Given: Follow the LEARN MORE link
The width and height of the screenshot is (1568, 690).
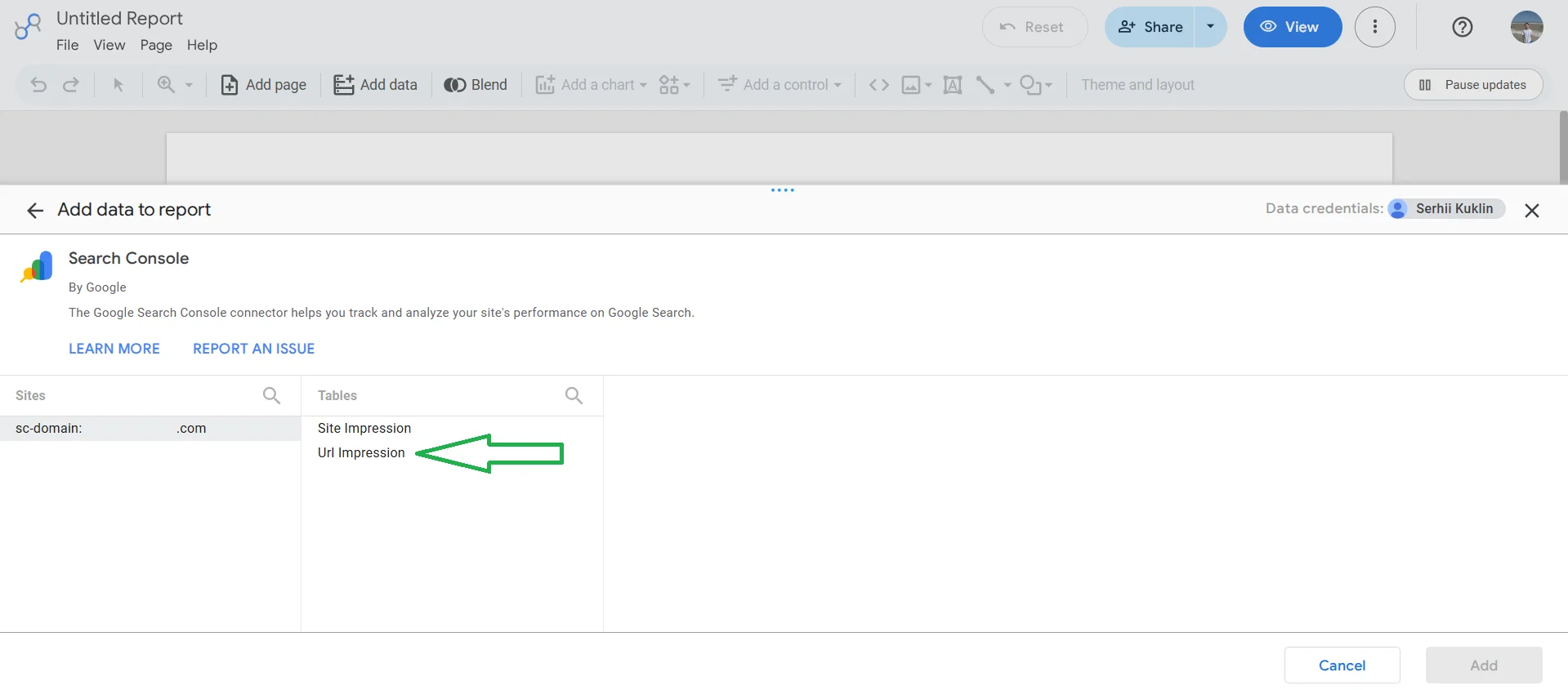Looking at the screenshot, I should click(114, 349).
